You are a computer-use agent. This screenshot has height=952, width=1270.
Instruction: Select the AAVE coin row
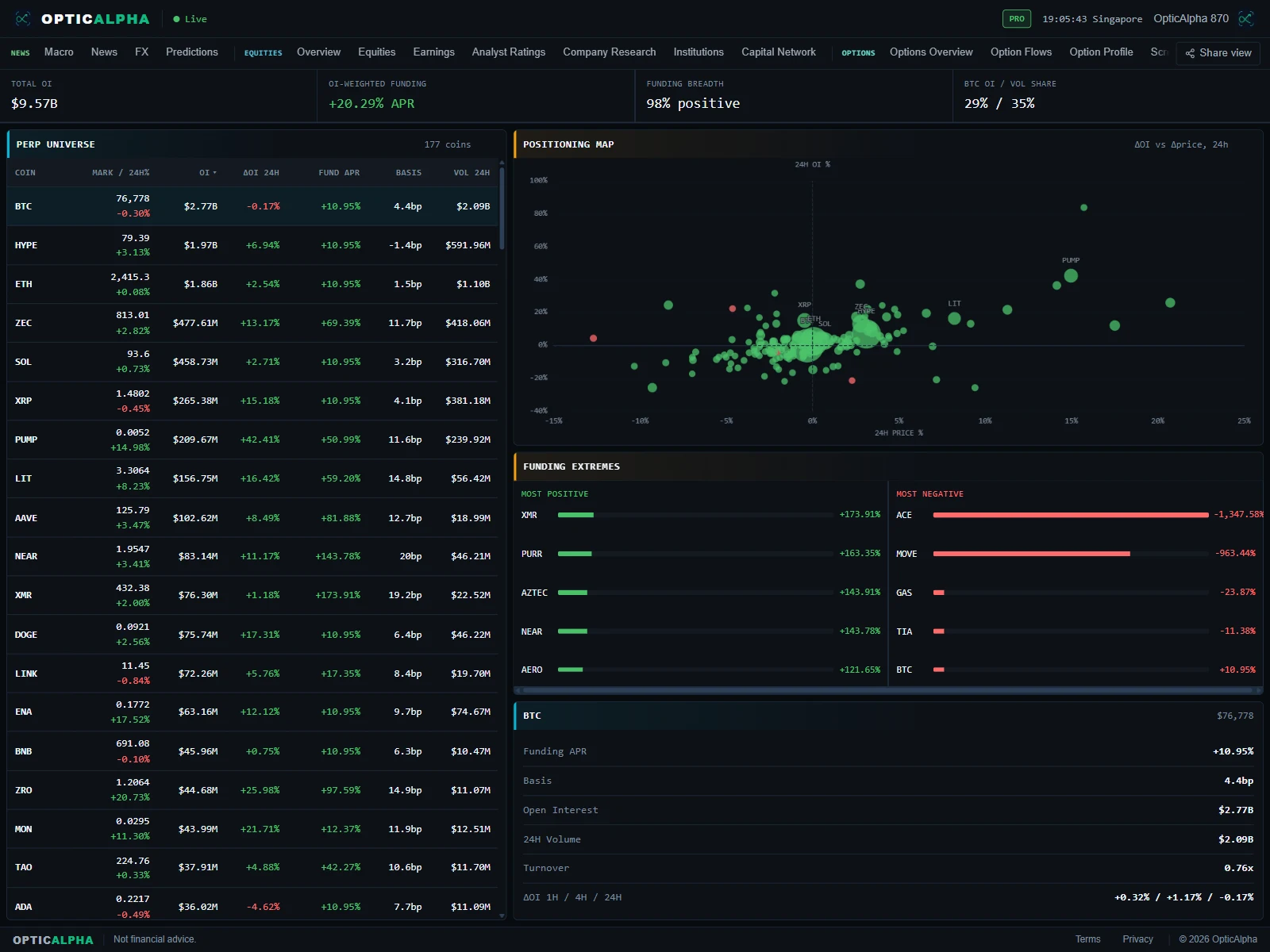[252, 517]
